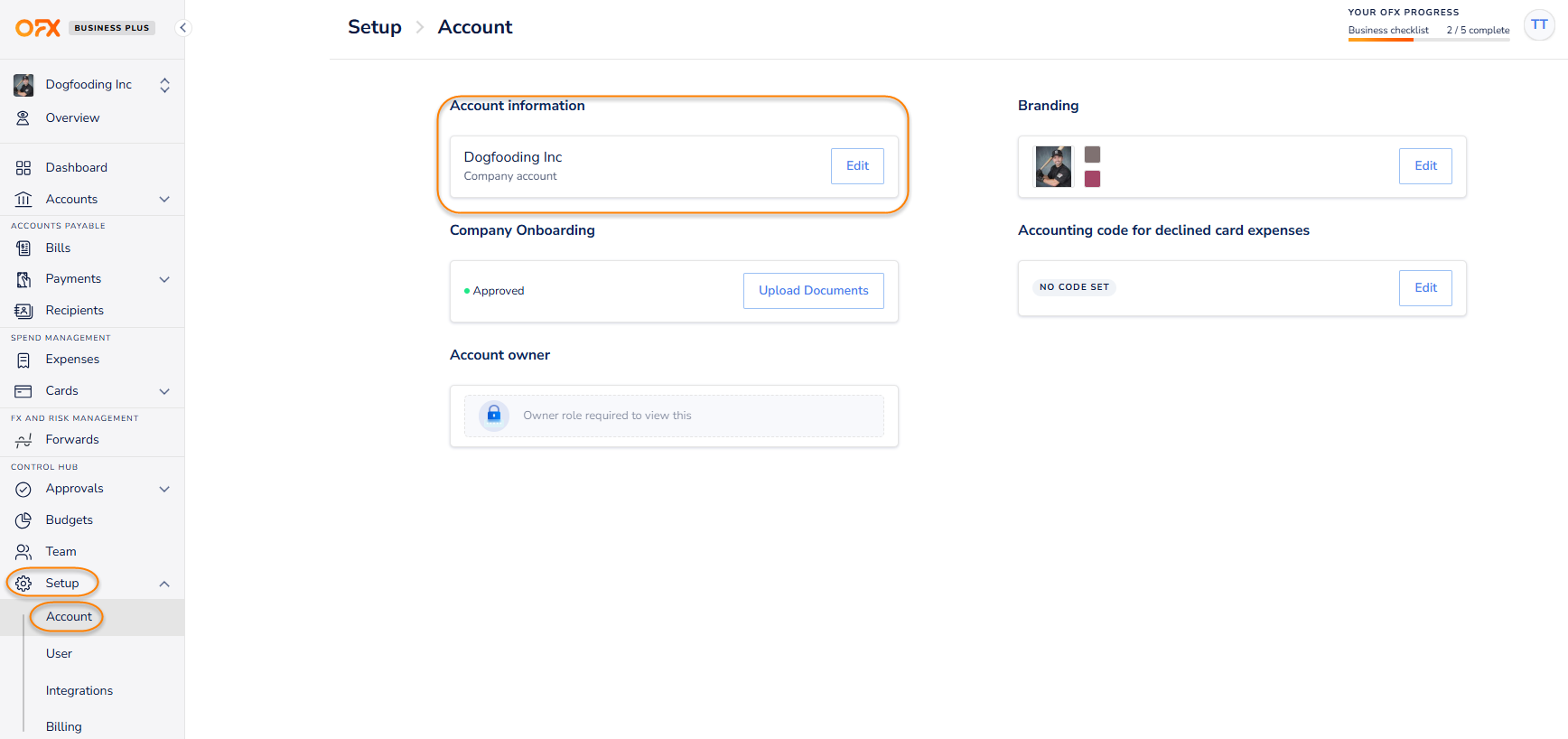Viewport: 1568px width, 739px height.
Task: Click the Expenses receipt icon
Action: 23,360
